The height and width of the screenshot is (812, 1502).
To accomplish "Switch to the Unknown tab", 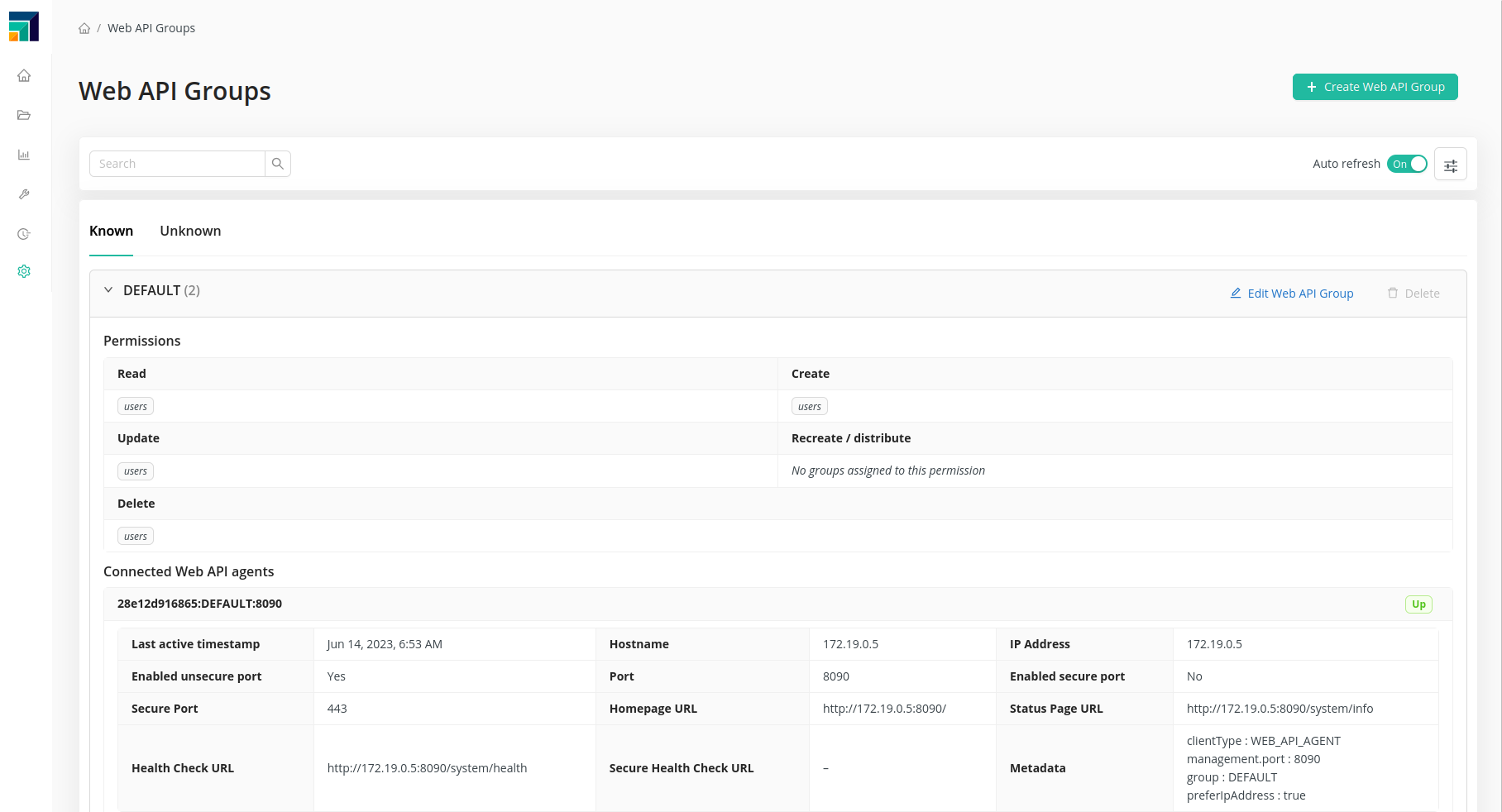I will coord(190,231).
